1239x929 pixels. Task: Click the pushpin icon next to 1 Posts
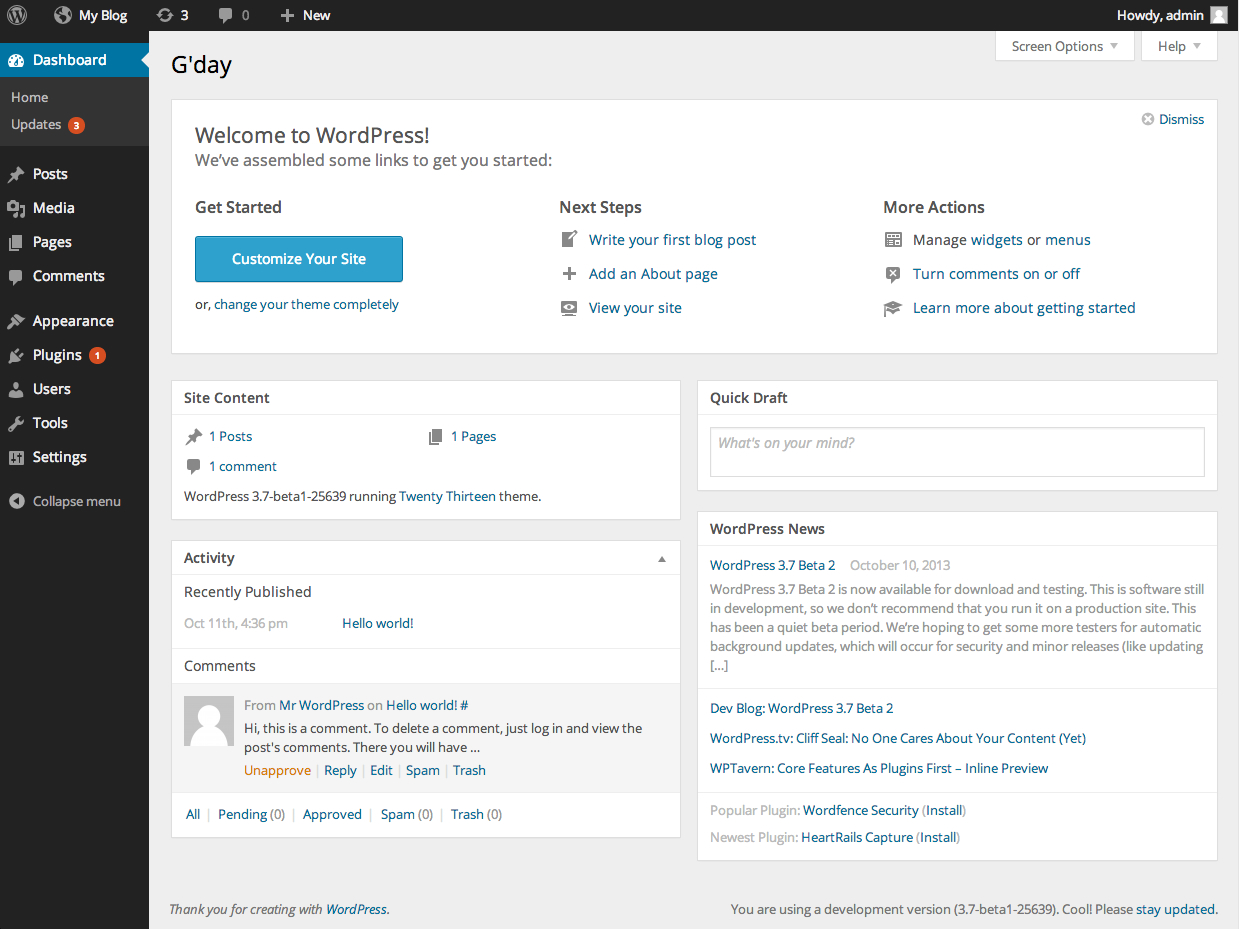194,437
